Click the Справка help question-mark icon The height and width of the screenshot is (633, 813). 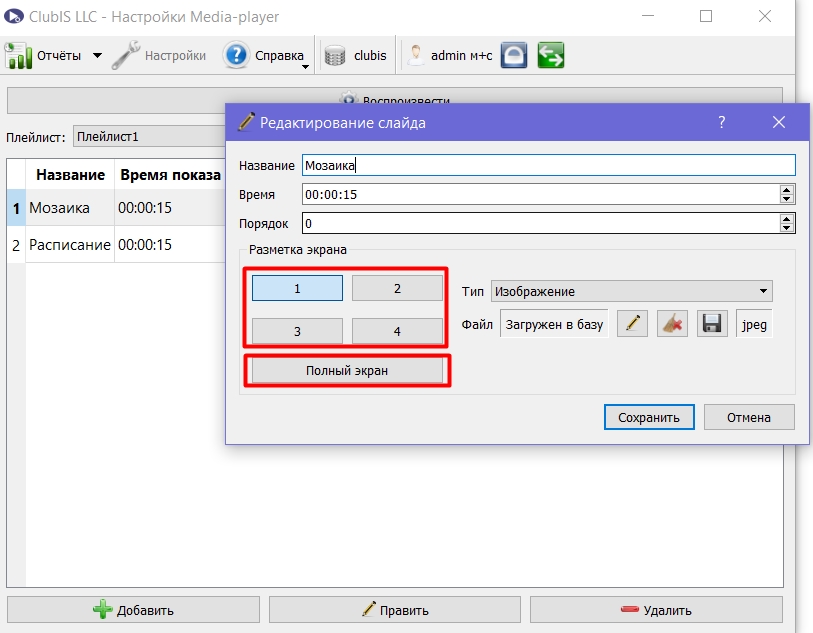point(236,55)
